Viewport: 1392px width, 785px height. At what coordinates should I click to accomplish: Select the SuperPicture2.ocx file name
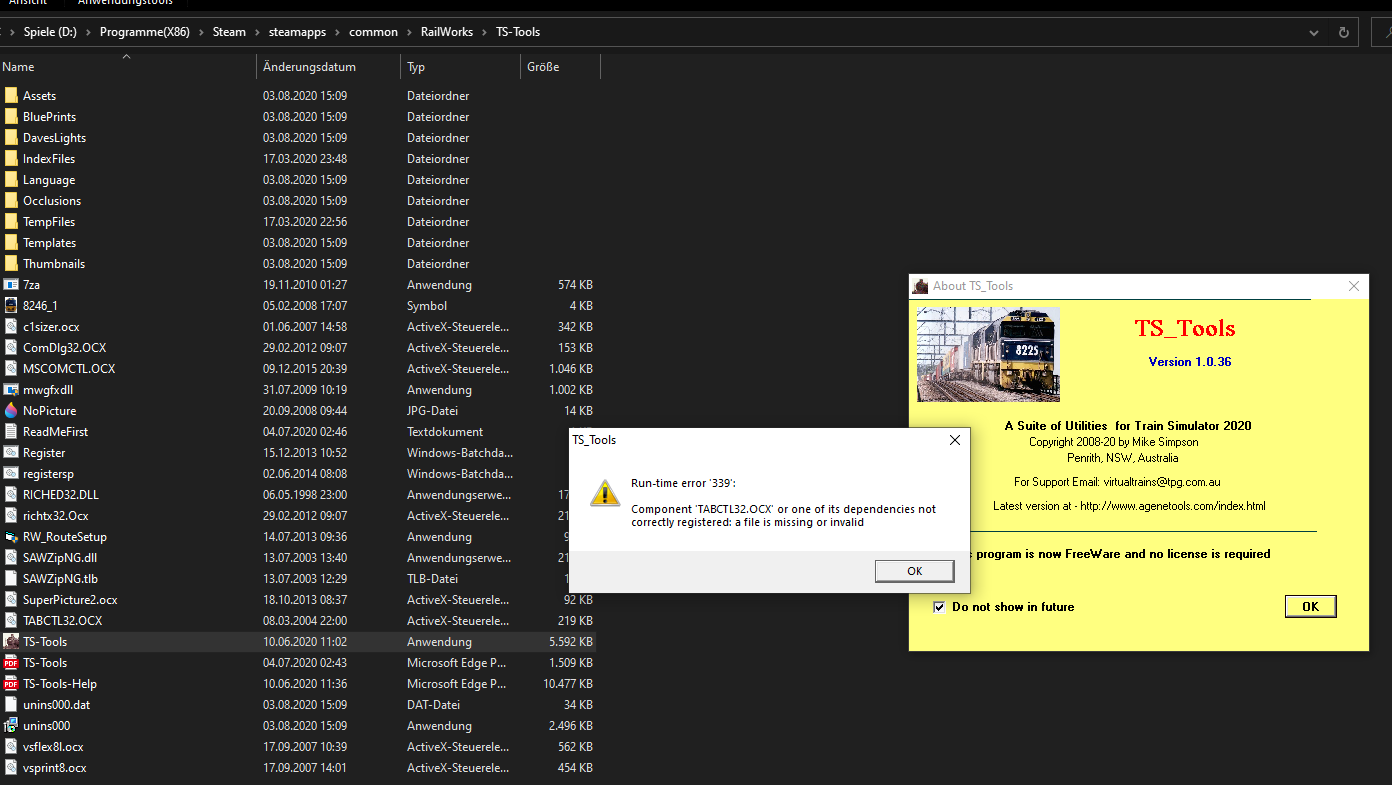70,600
